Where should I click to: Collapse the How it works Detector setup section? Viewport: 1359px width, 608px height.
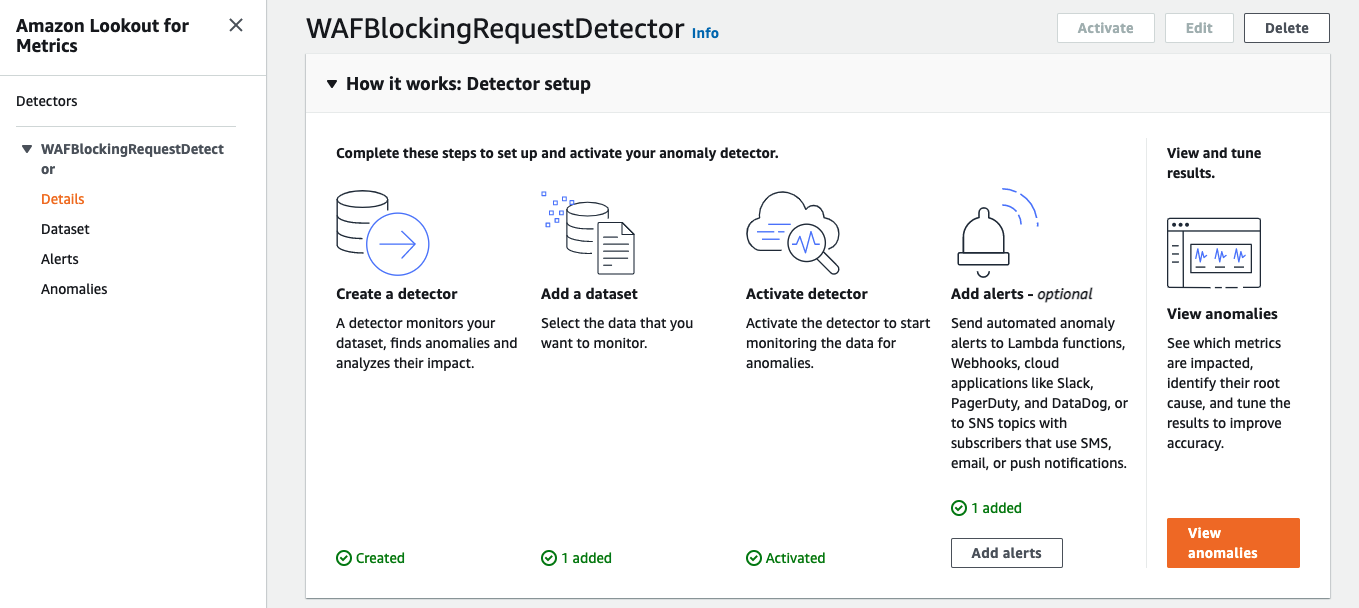click(x=332, y=84)
